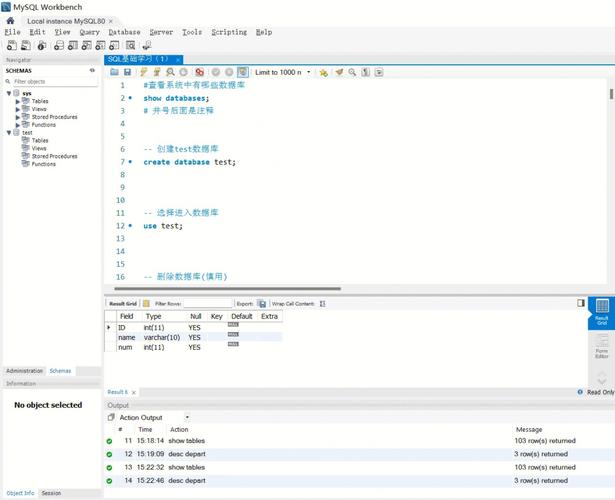
Task: Open script file folder icon in SQL editor
Action: click(114, 72)
